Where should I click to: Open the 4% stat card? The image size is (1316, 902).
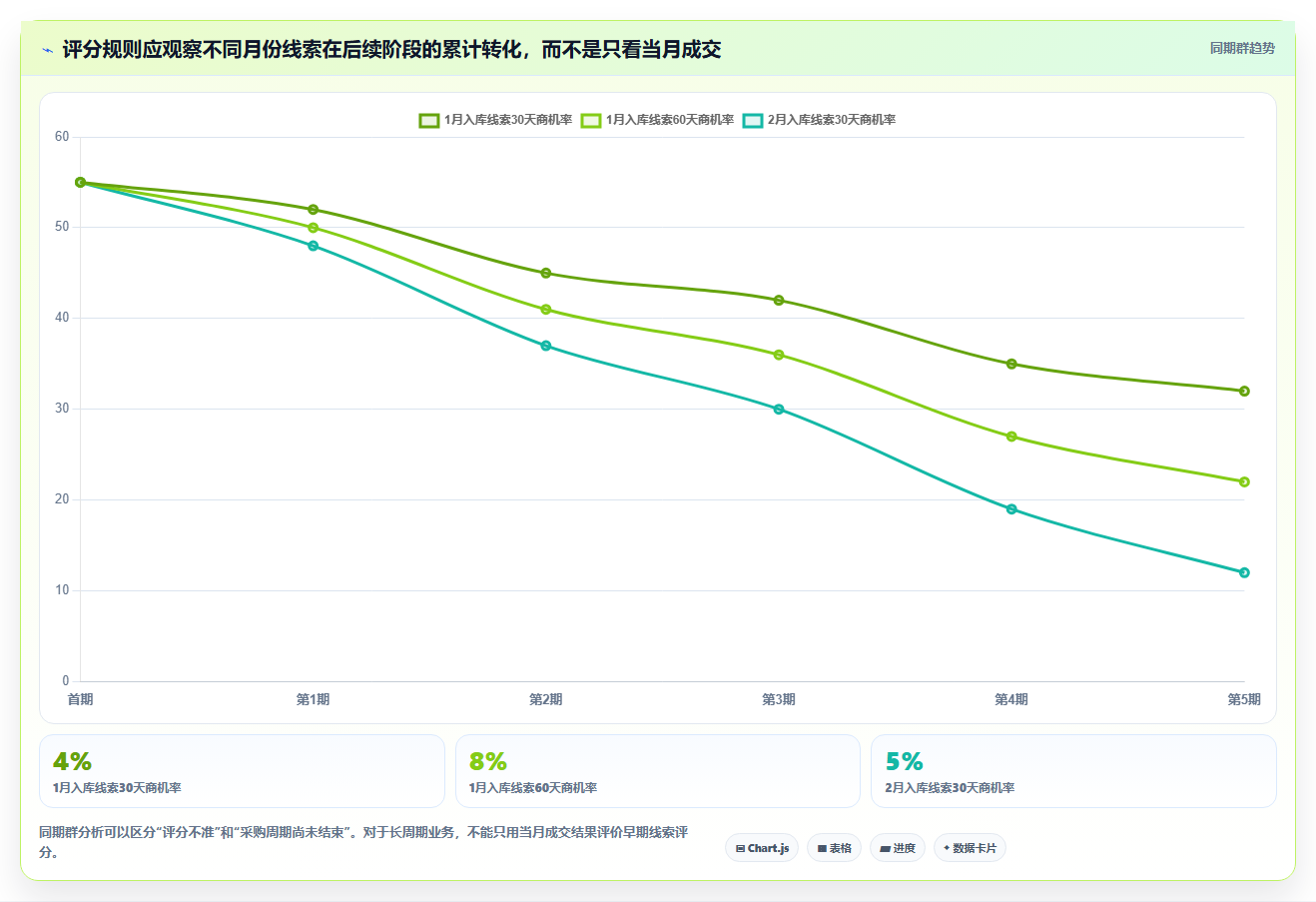tap(242, 771)
